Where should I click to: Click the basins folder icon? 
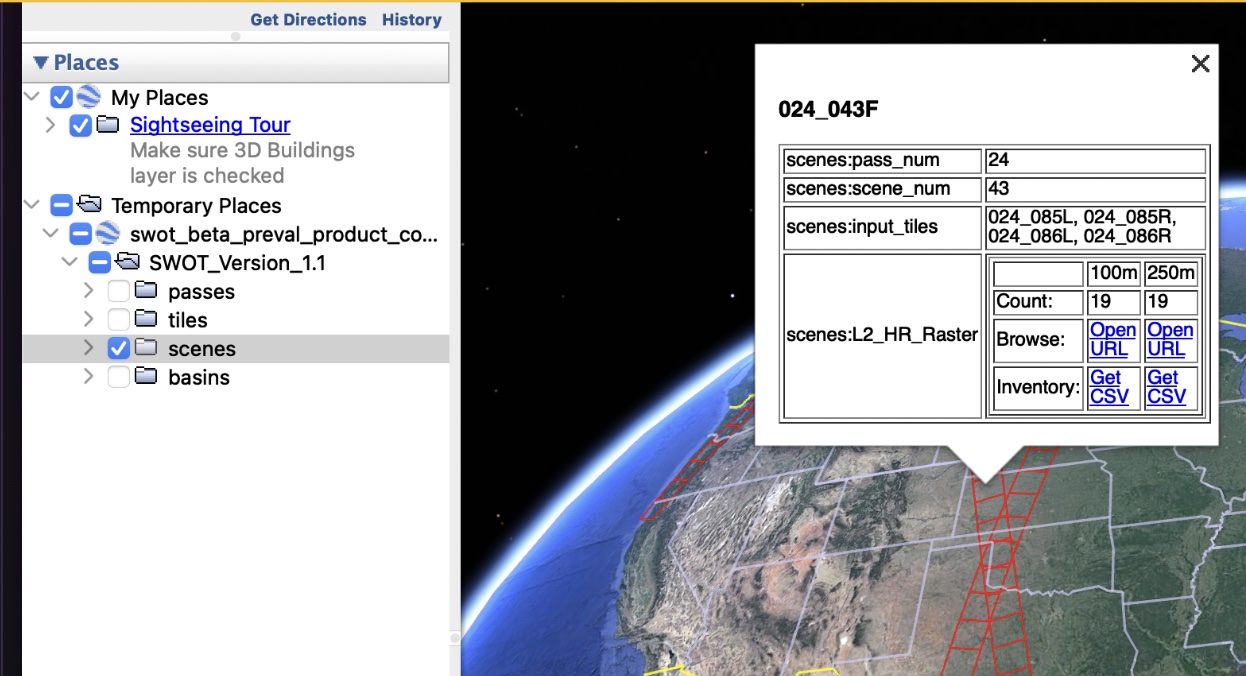point(146,377)
